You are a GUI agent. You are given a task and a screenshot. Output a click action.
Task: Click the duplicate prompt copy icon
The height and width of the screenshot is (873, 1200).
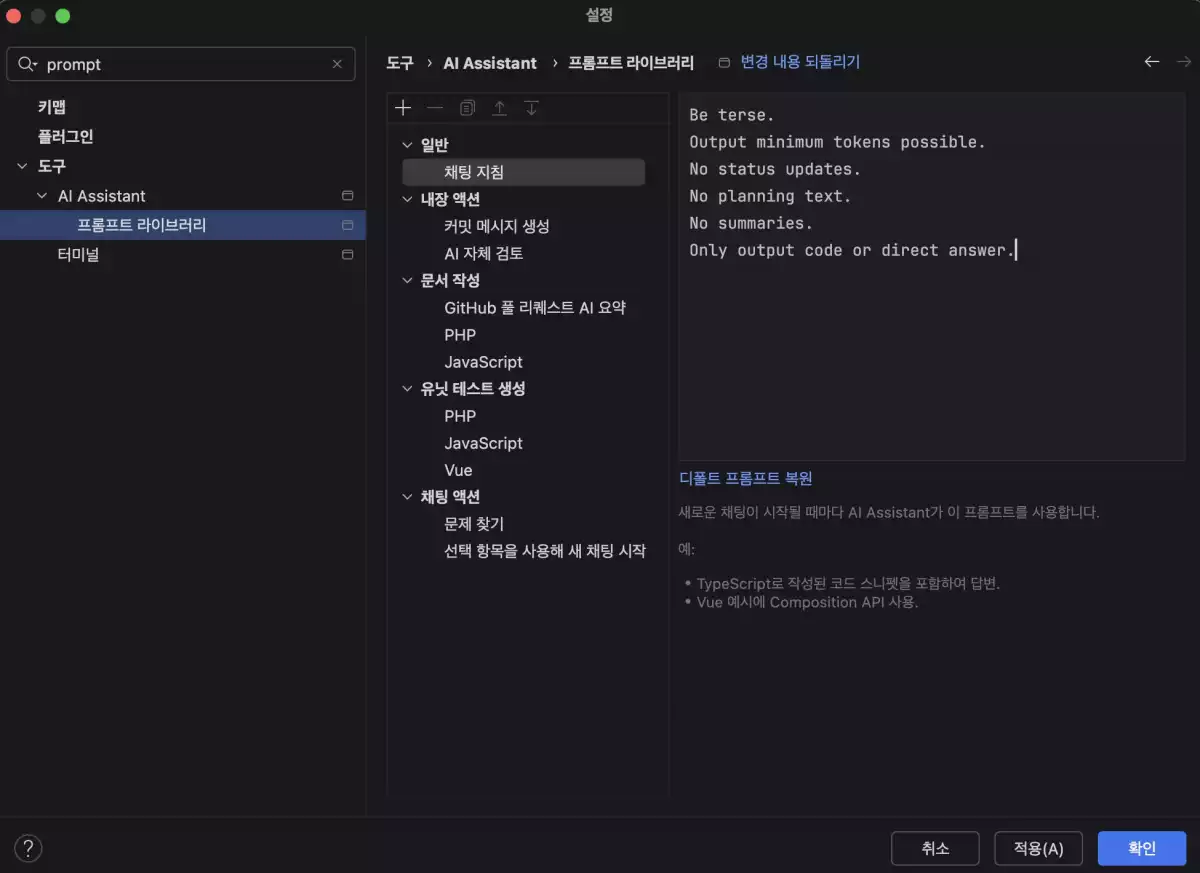[x=467, y=108]
